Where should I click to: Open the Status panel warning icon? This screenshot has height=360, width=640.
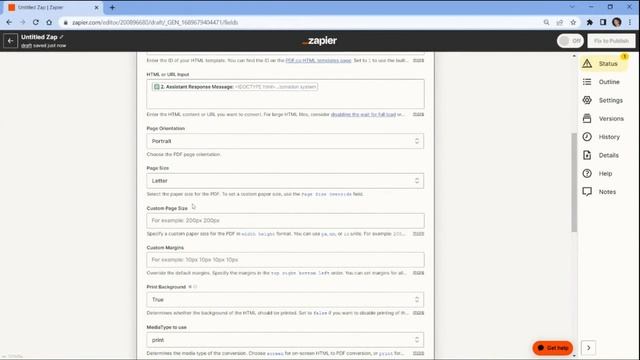point(587,63)
